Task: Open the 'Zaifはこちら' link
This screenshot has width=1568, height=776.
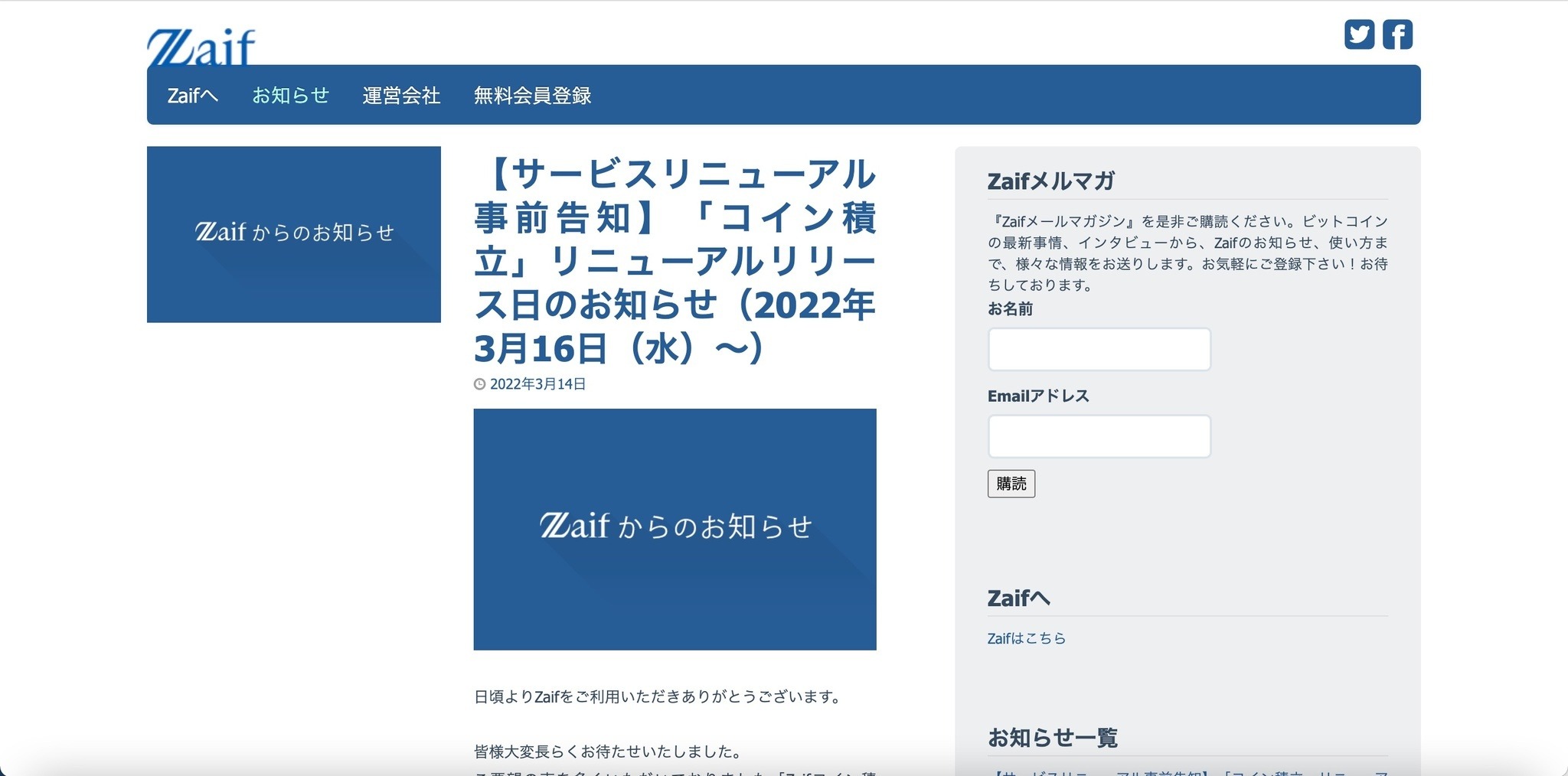Action: tap(1026, 637)
